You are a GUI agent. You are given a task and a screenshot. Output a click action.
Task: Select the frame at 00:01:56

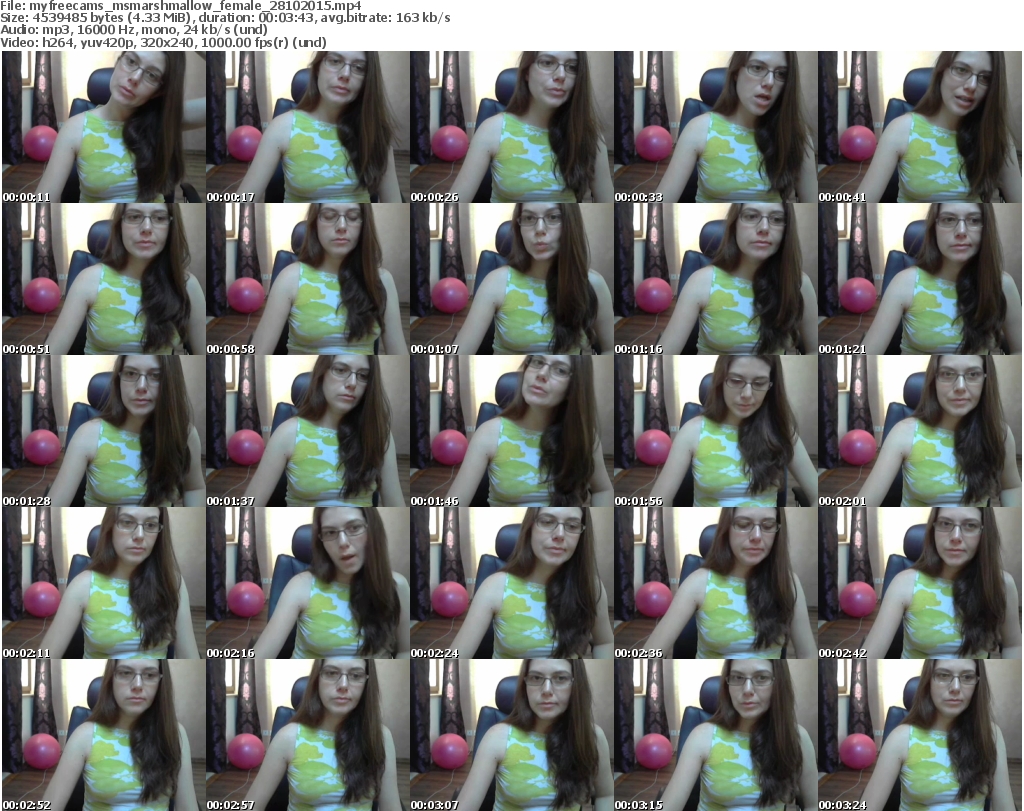[715, 431]
